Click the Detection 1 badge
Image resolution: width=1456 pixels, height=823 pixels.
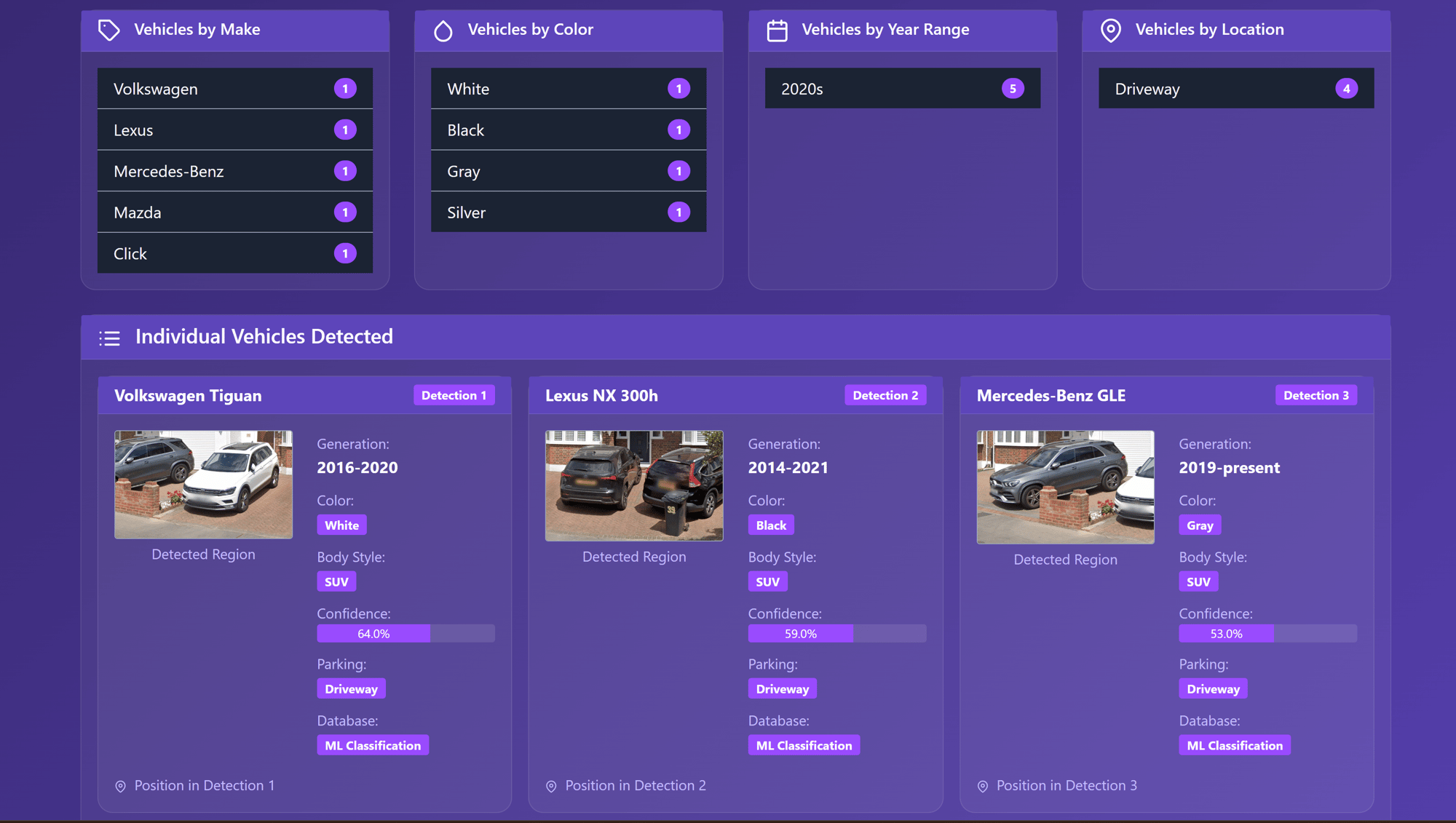(454, 395)
